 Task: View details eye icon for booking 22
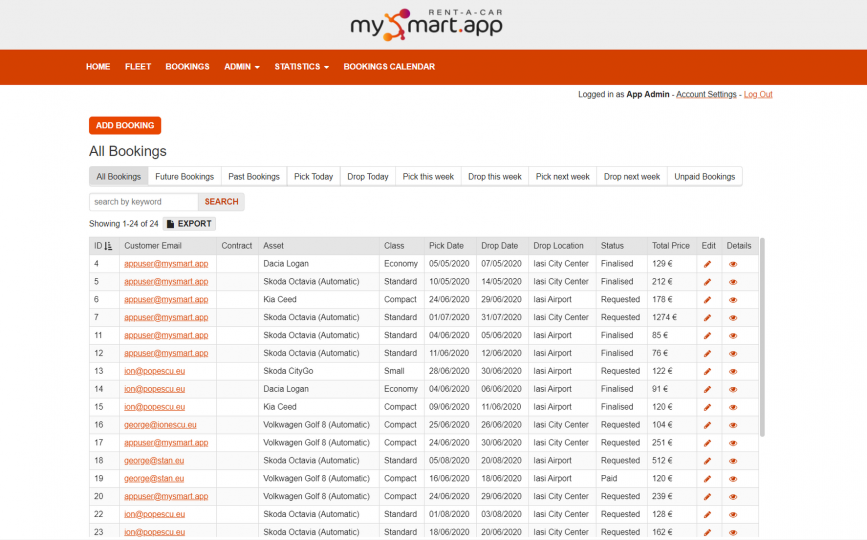coord(733,515)
